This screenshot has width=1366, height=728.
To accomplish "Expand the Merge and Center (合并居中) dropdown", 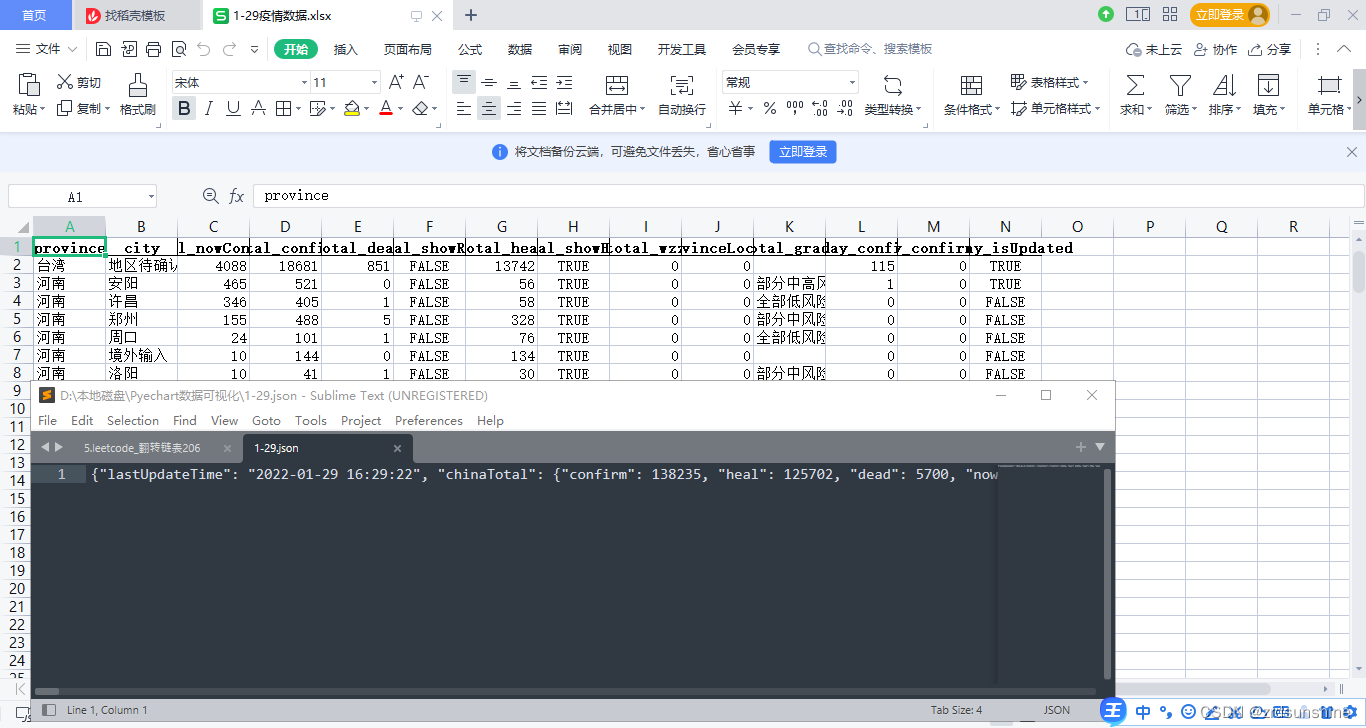I will coord(642,110).
